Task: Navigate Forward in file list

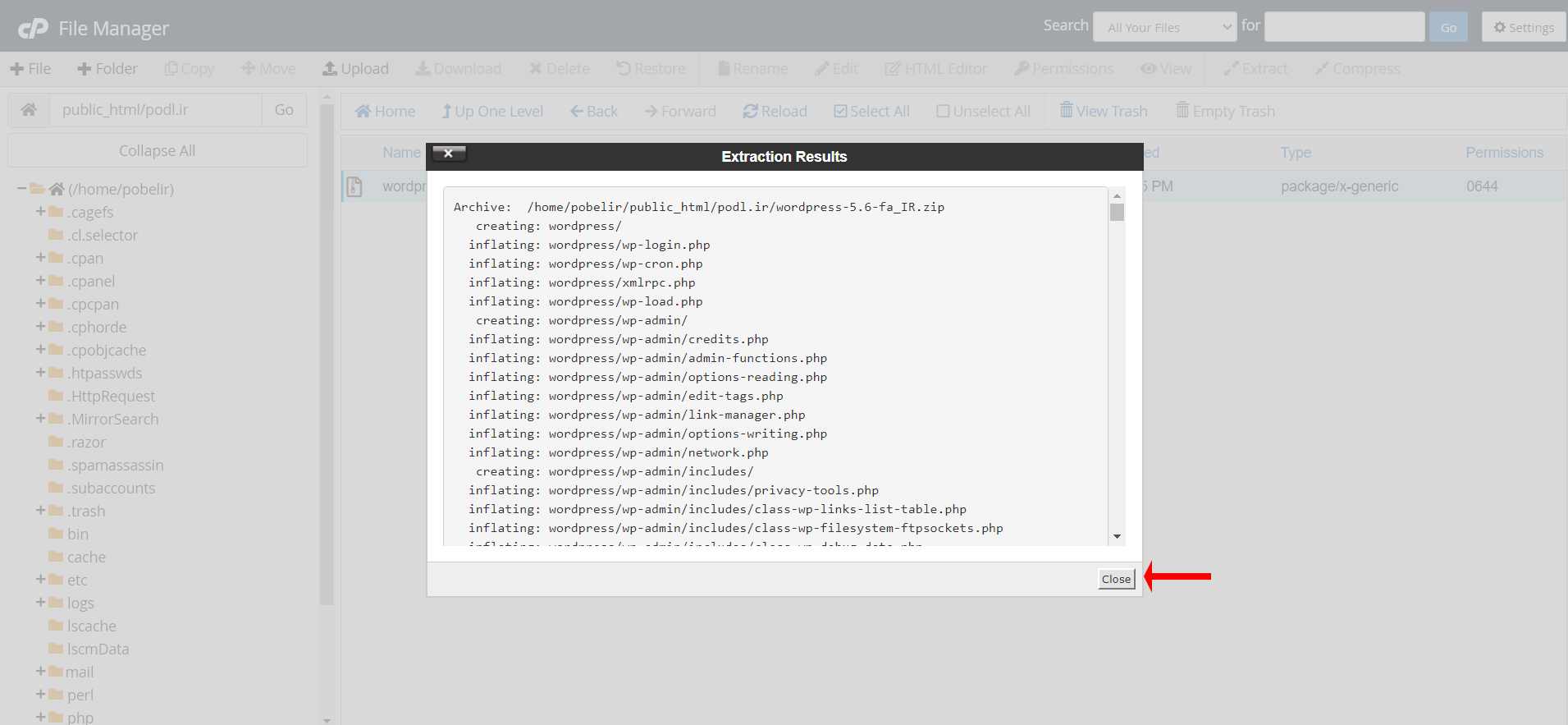Action: point(680,112)
